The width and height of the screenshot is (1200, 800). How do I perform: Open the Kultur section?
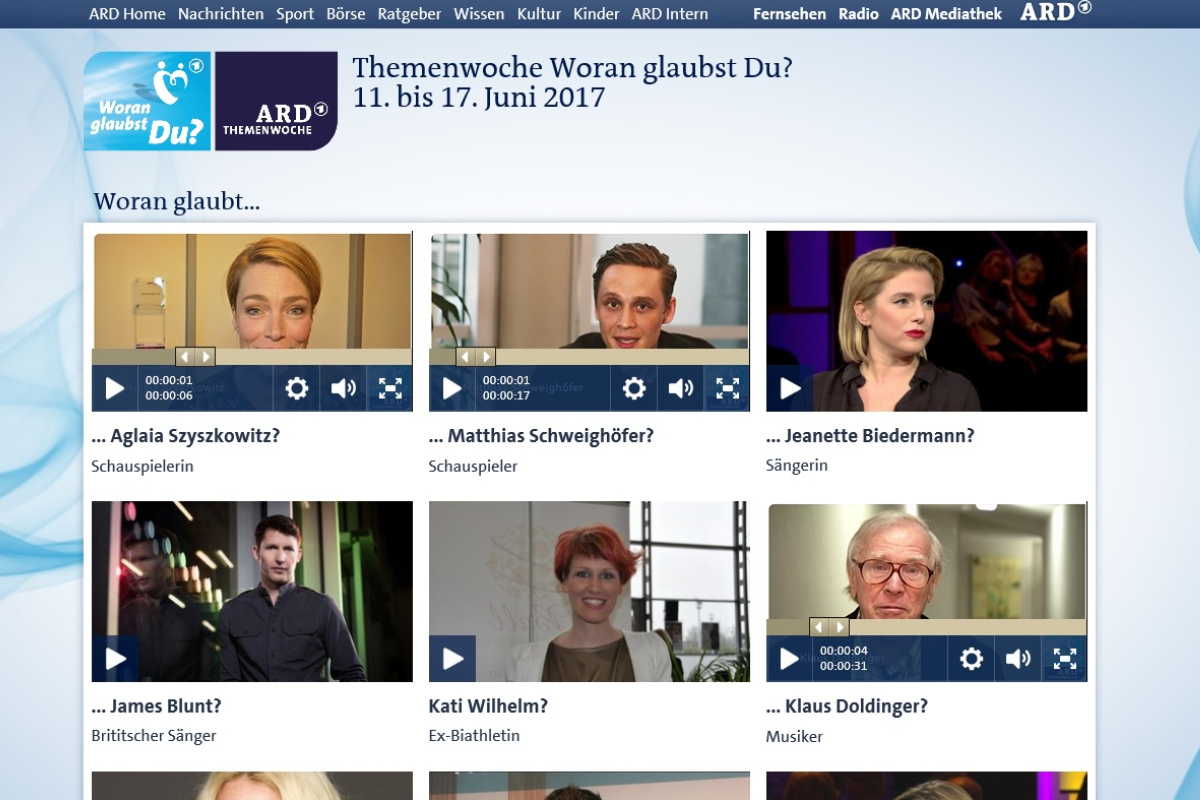point(539,14)
